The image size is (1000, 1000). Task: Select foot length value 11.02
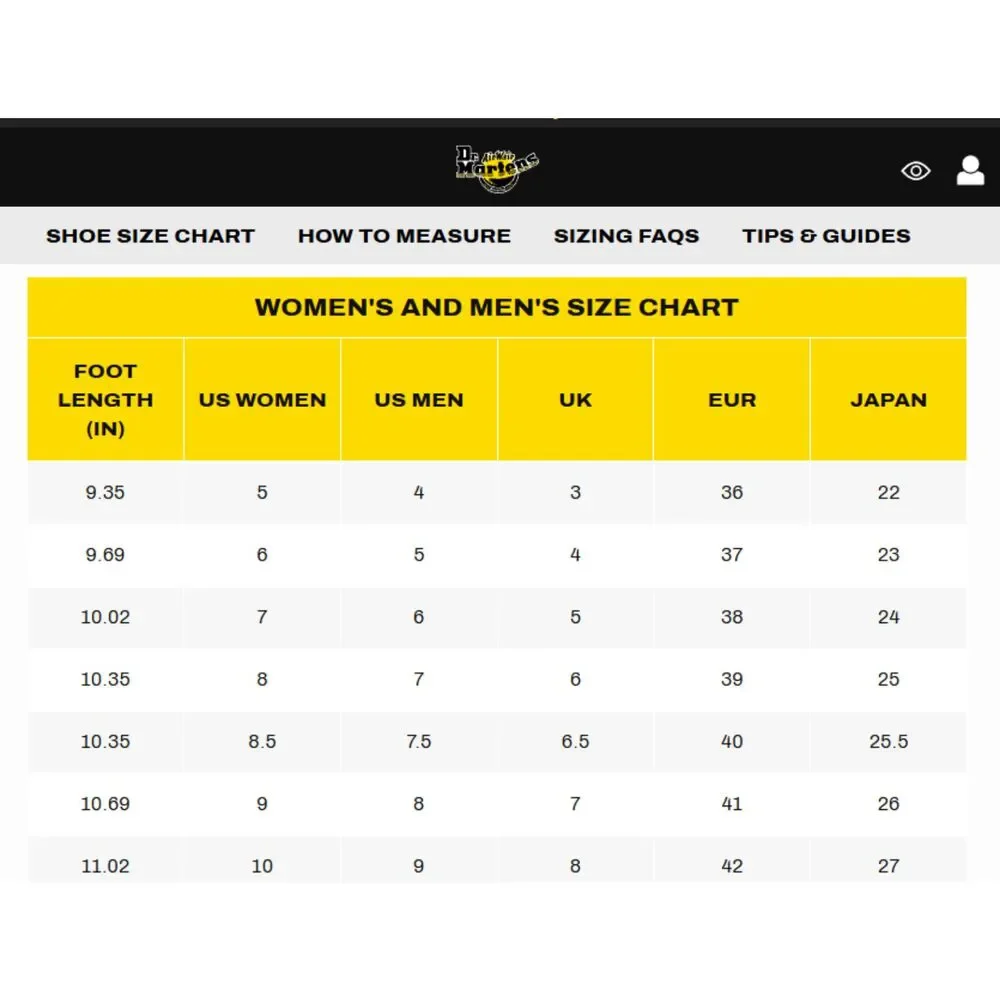105,867
